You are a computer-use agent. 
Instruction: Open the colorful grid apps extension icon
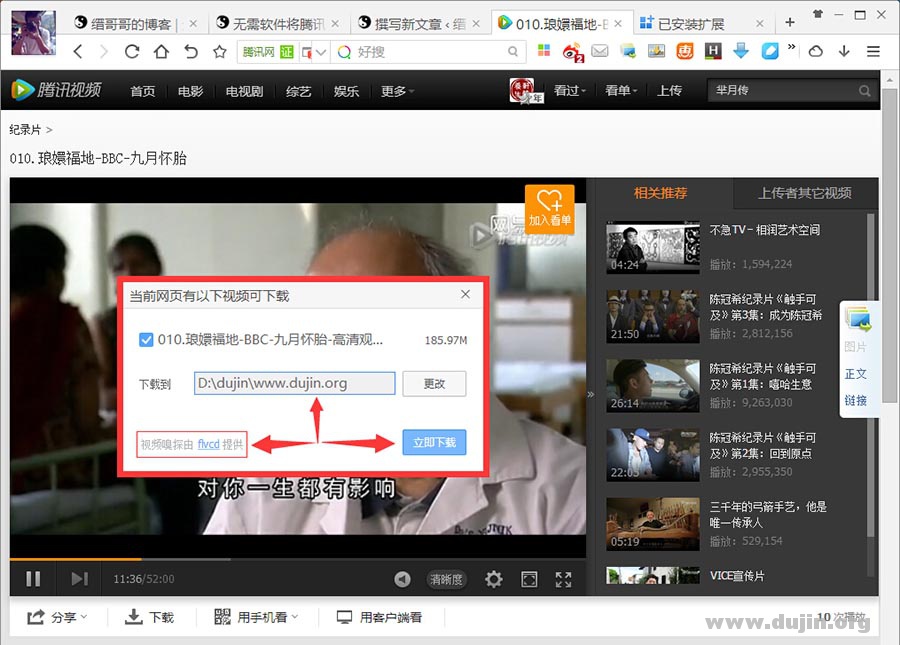click(x=544, y=50)
